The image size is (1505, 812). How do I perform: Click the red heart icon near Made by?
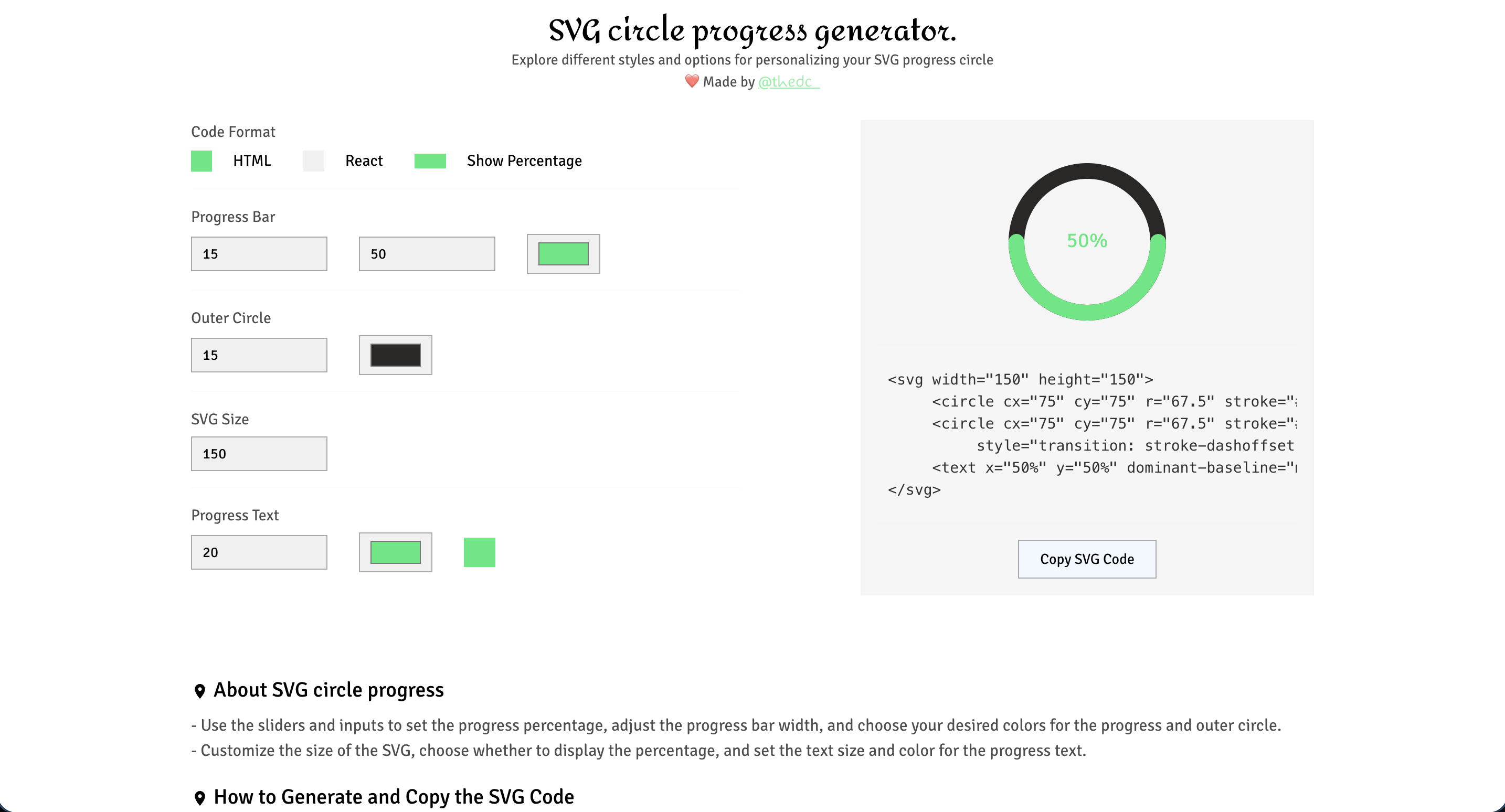coord(692,81)
